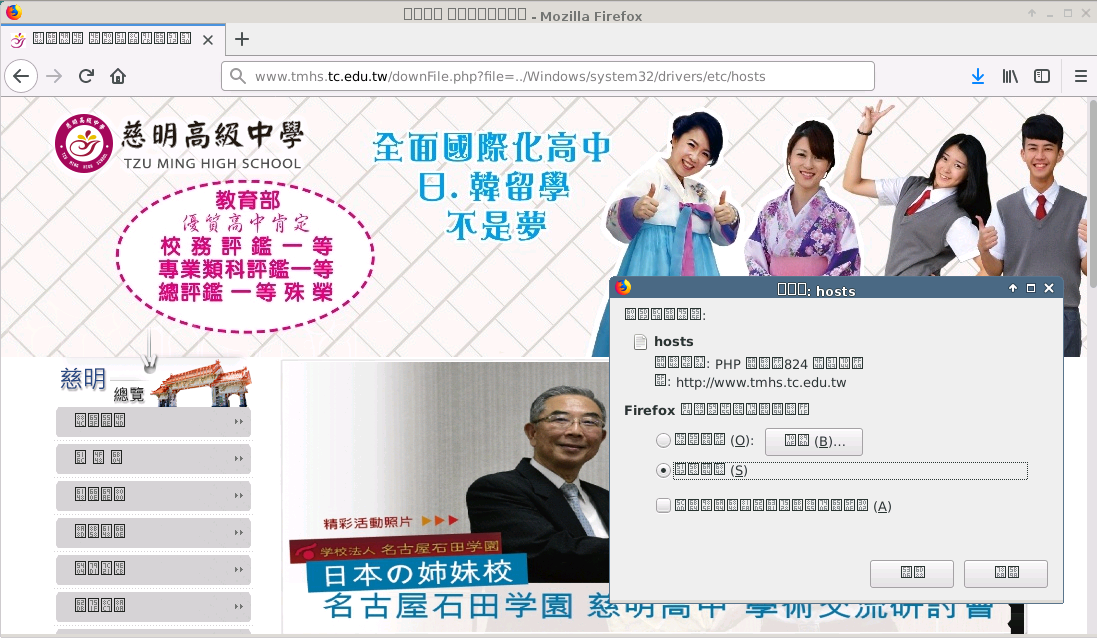
Task: Click the right dialog button at the bottom
Action: click(1005, 574)
